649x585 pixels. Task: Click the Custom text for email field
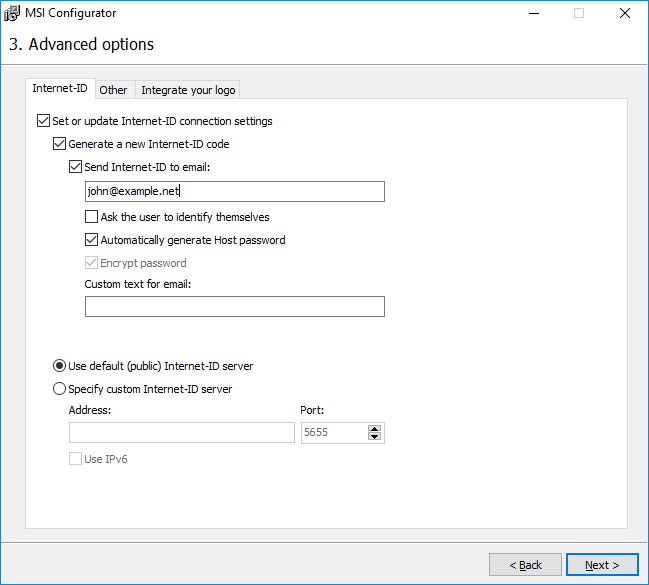[x=234, y=307]
